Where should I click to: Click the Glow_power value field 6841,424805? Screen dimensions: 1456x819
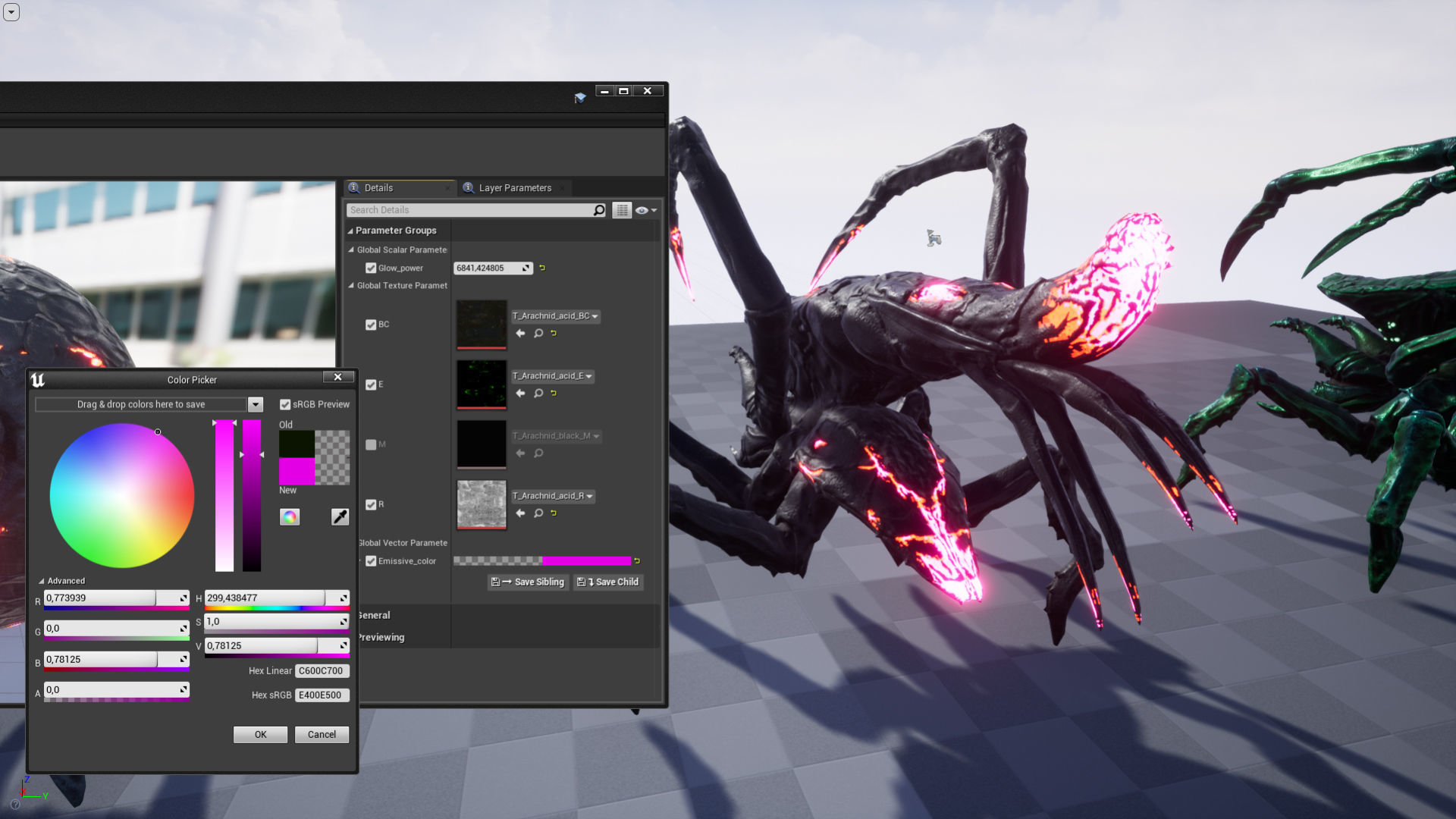(493, 268)
